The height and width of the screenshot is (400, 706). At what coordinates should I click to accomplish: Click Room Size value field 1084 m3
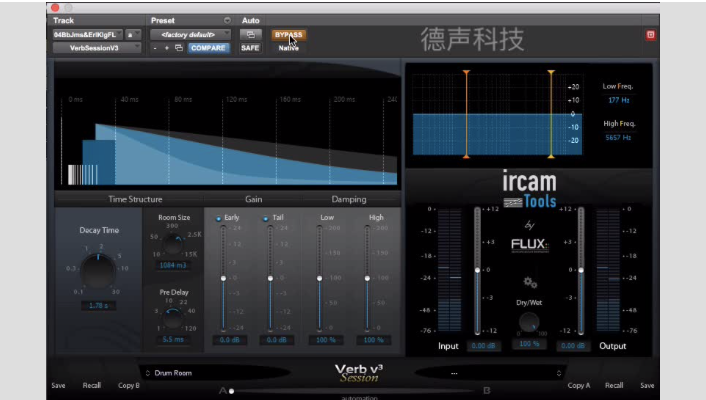[173, 265]
